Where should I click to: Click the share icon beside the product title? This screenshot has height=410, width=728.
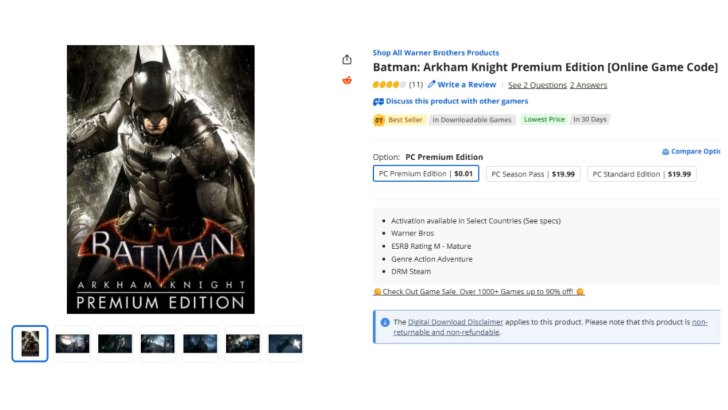[347, 59]
